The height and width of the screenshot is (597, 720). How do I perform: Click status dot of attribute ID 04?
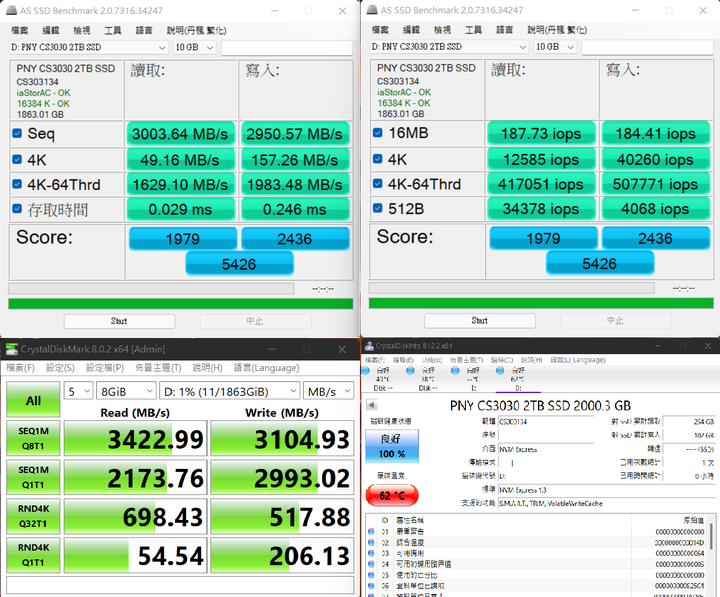(371, 564)
